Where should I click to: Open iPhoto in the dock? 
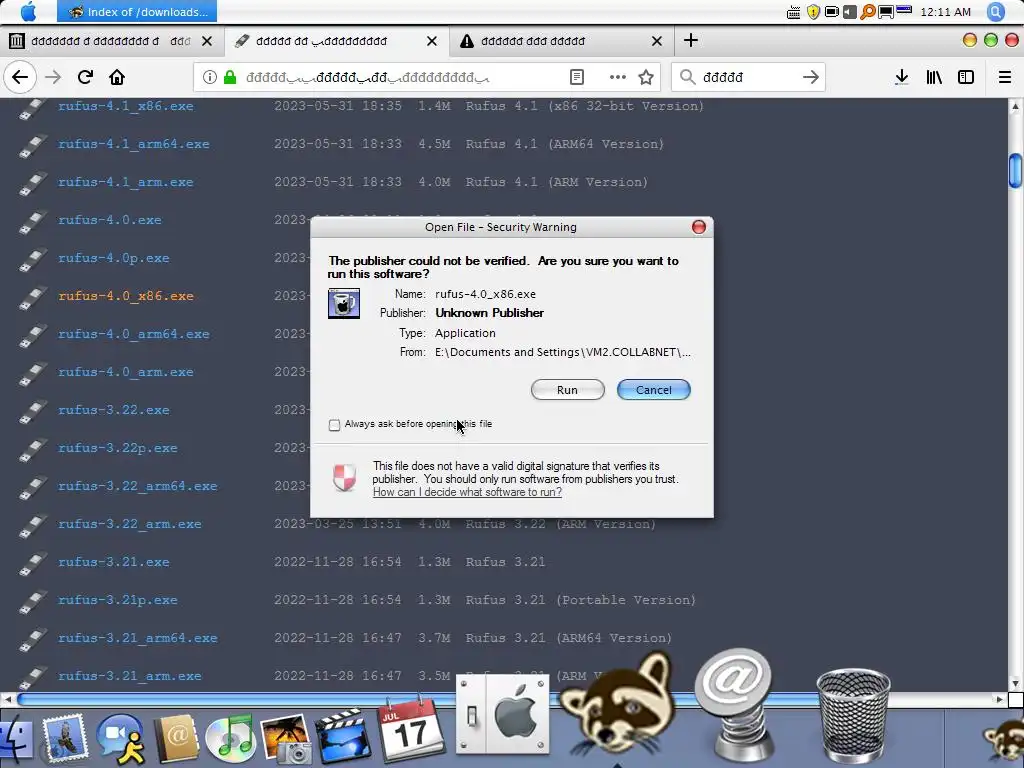286,739
